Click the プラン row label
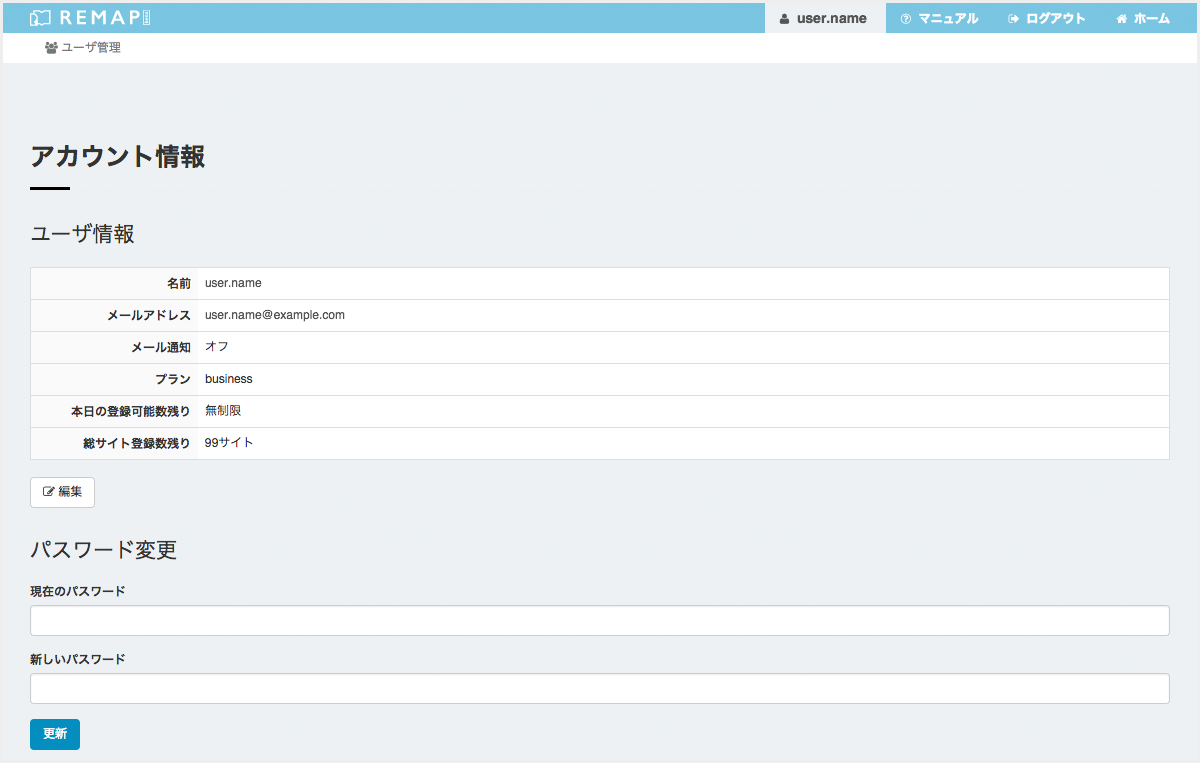The image size is (1200, 763). pos(173,380)
